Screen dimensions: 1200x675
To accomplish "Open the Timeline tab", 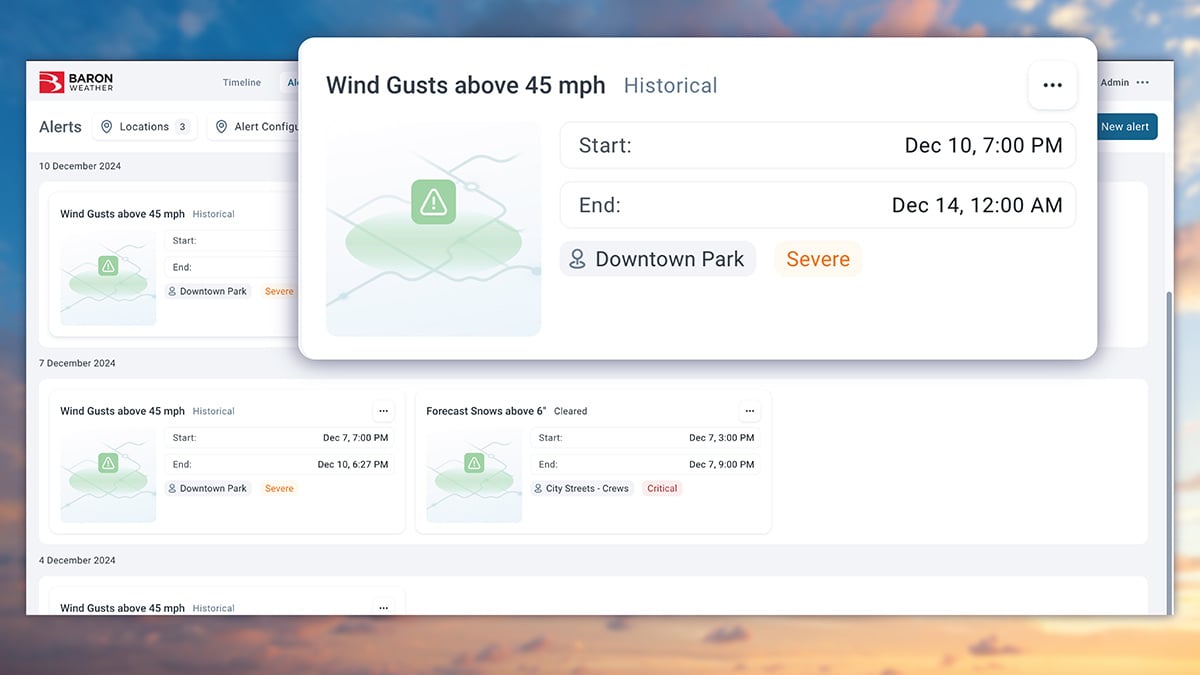I will click(x=241, y=83).
